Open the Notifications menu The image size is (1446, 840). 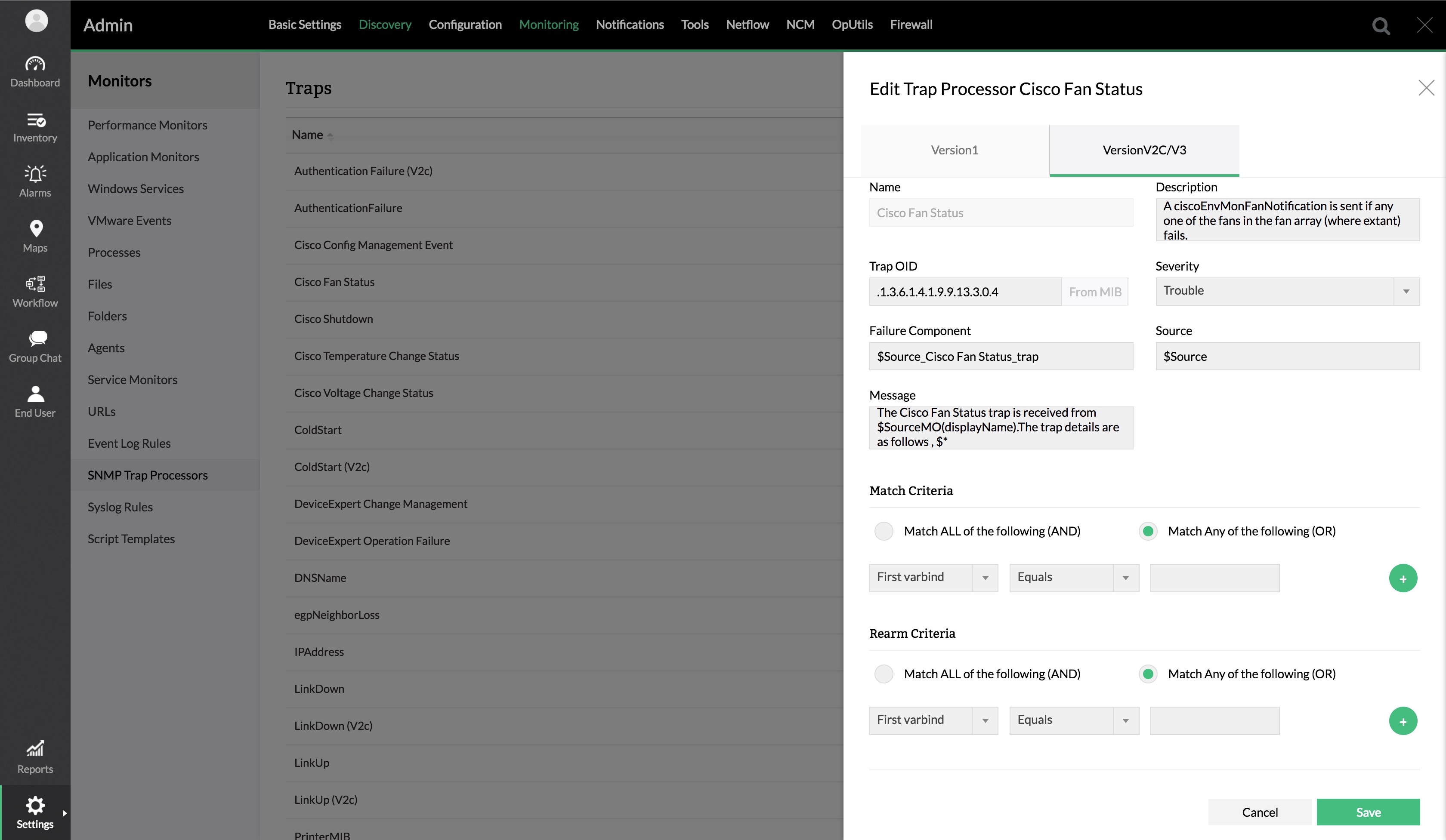pos(630,25)
